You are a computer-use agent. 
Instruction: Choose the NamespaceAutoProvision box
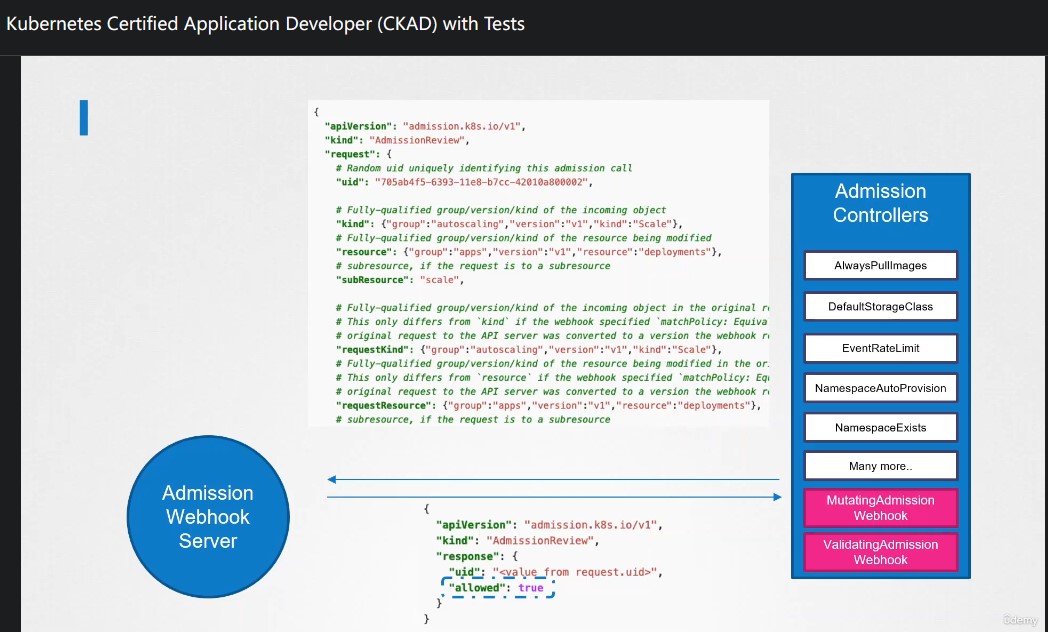880,388
